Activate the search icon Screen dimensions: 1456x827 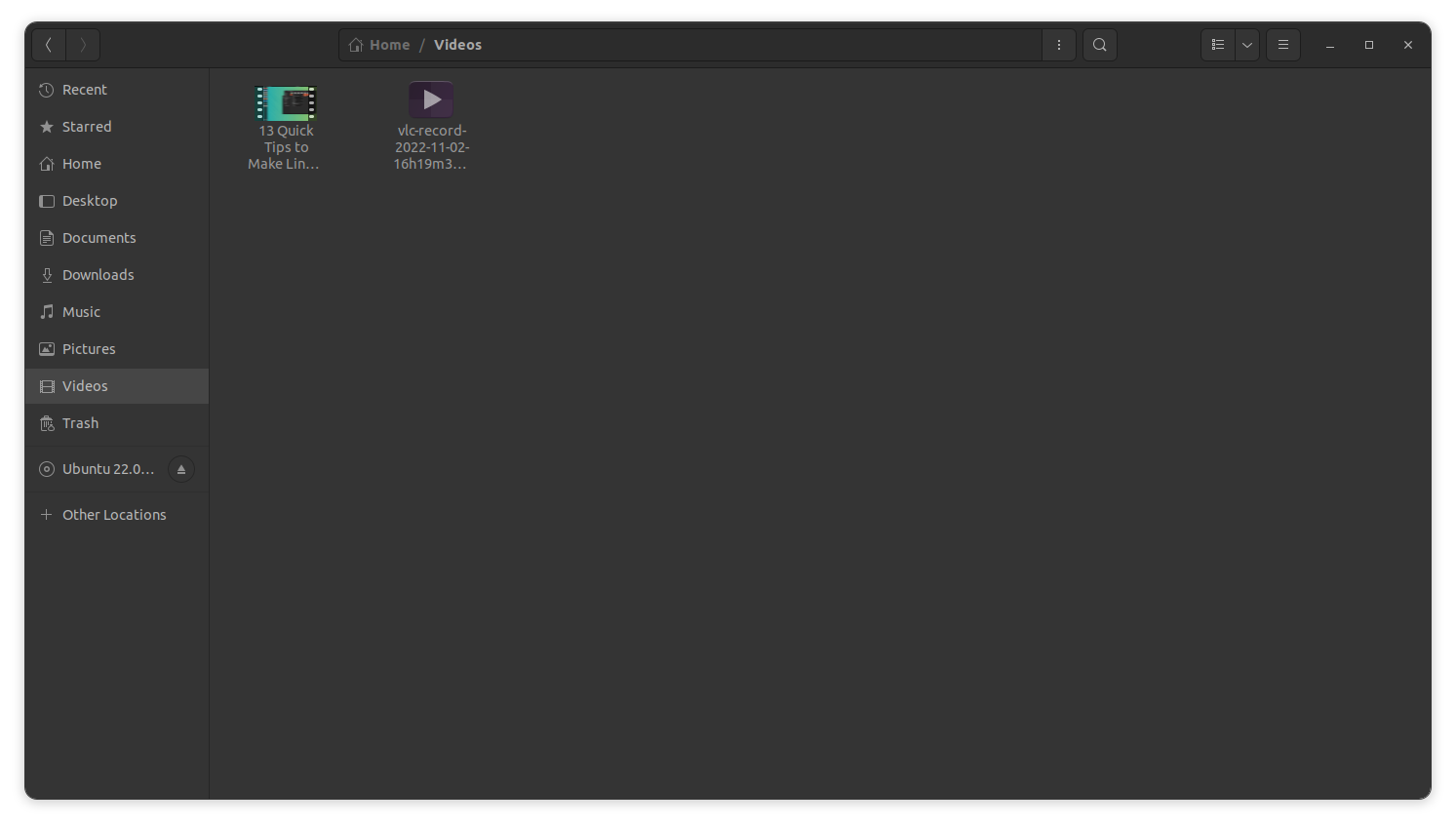[1099, 44]
